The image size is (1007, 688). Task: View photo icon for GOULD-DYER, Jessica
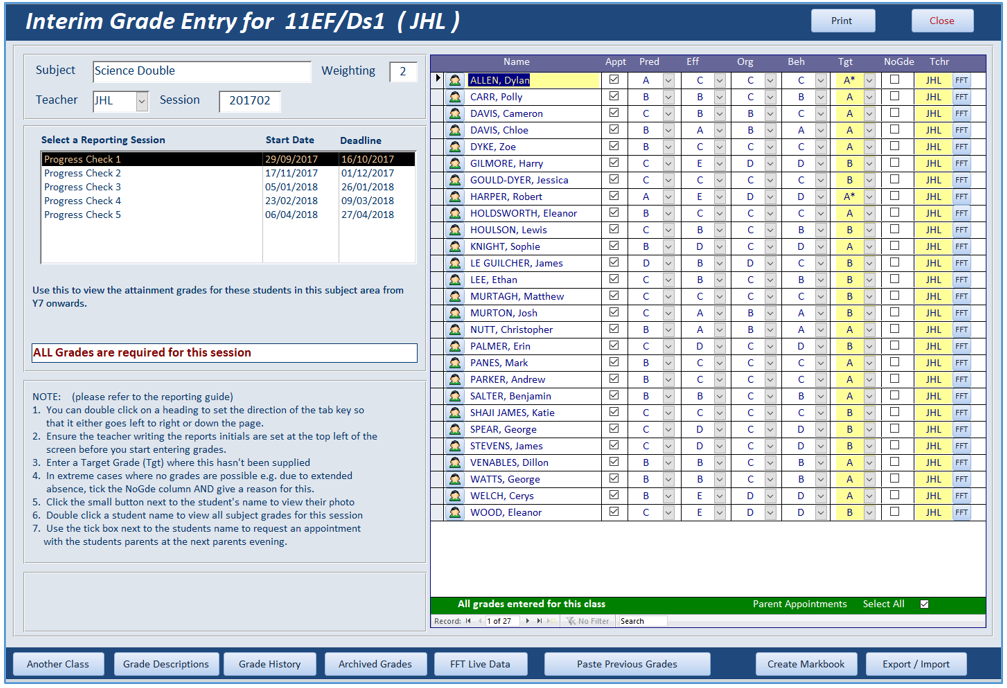(x=455, y=181)
